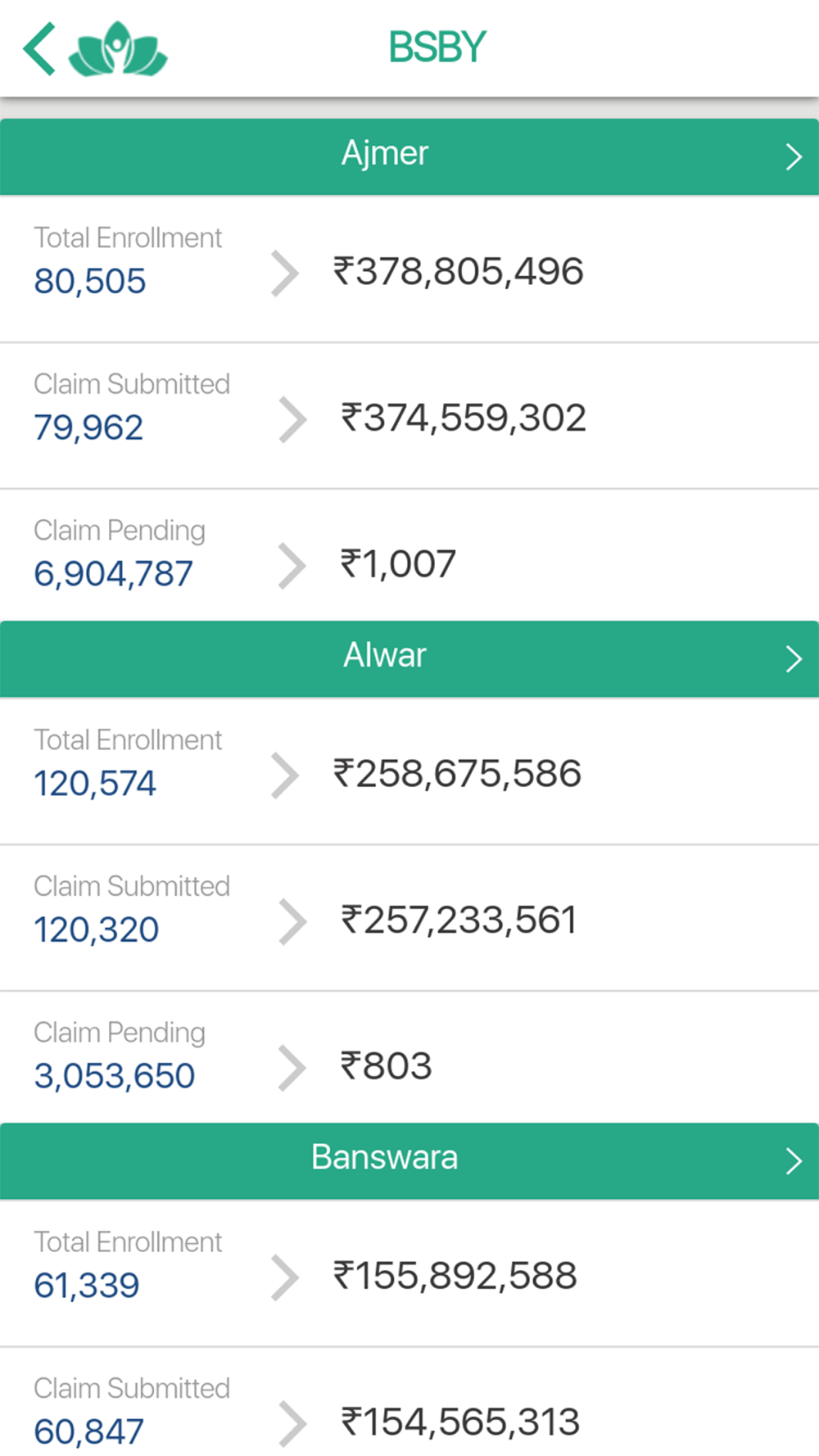Tap the arrow beside Ajmer Claim Pending
This screenshot has width=819, height=1456.
[x=292, y=566]
